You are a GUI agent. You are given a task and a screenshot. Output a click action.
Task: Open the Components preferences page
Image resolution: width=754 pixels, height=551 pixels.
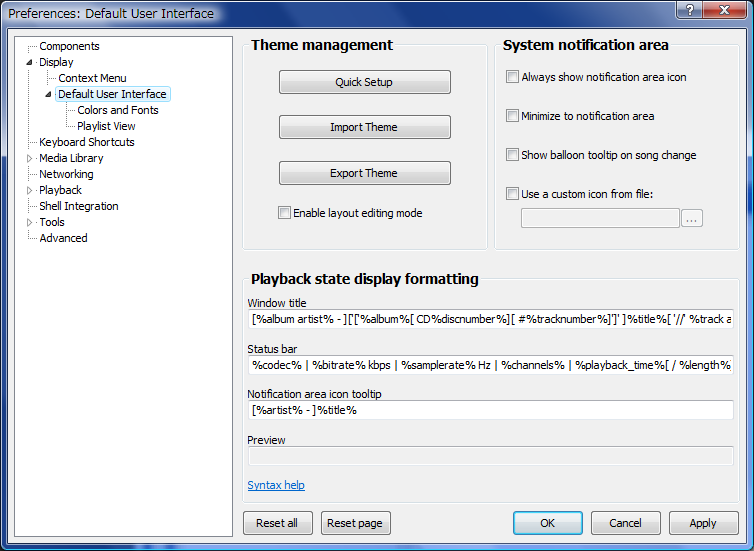[69, 46]
